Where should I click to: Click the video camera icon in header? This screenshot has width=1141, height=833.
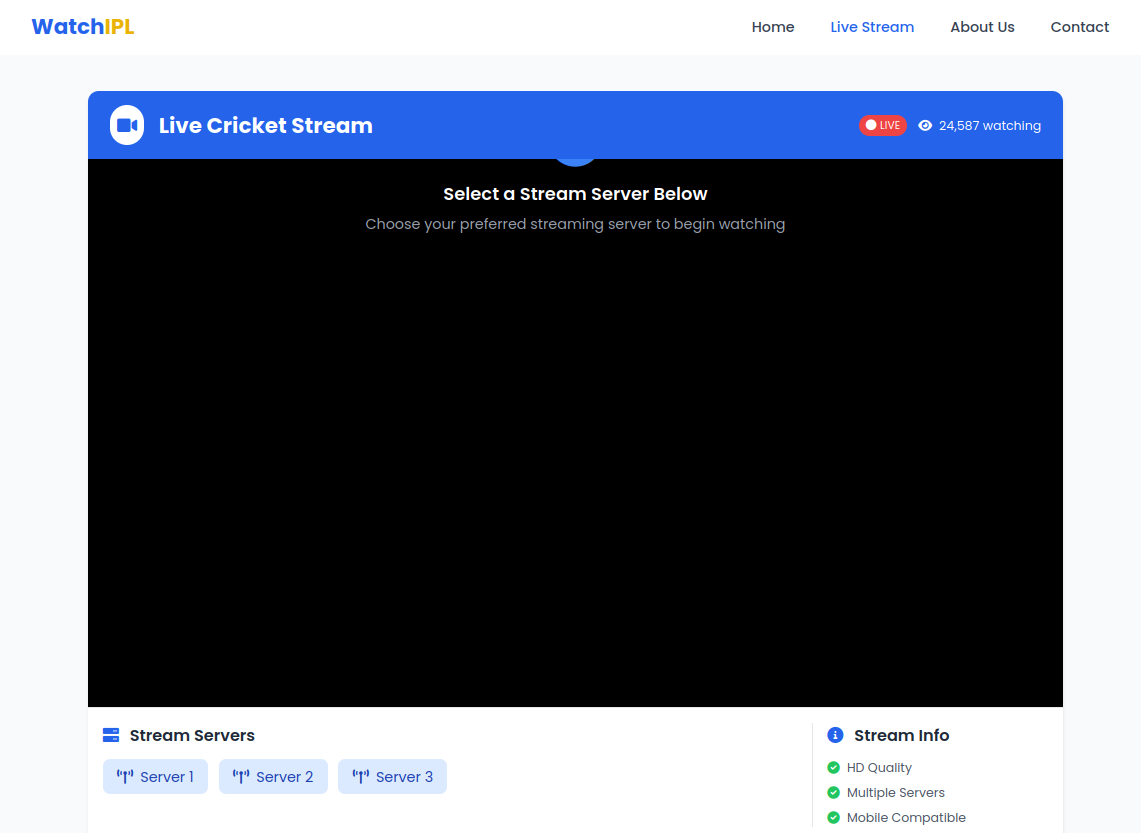coord(127,125)
